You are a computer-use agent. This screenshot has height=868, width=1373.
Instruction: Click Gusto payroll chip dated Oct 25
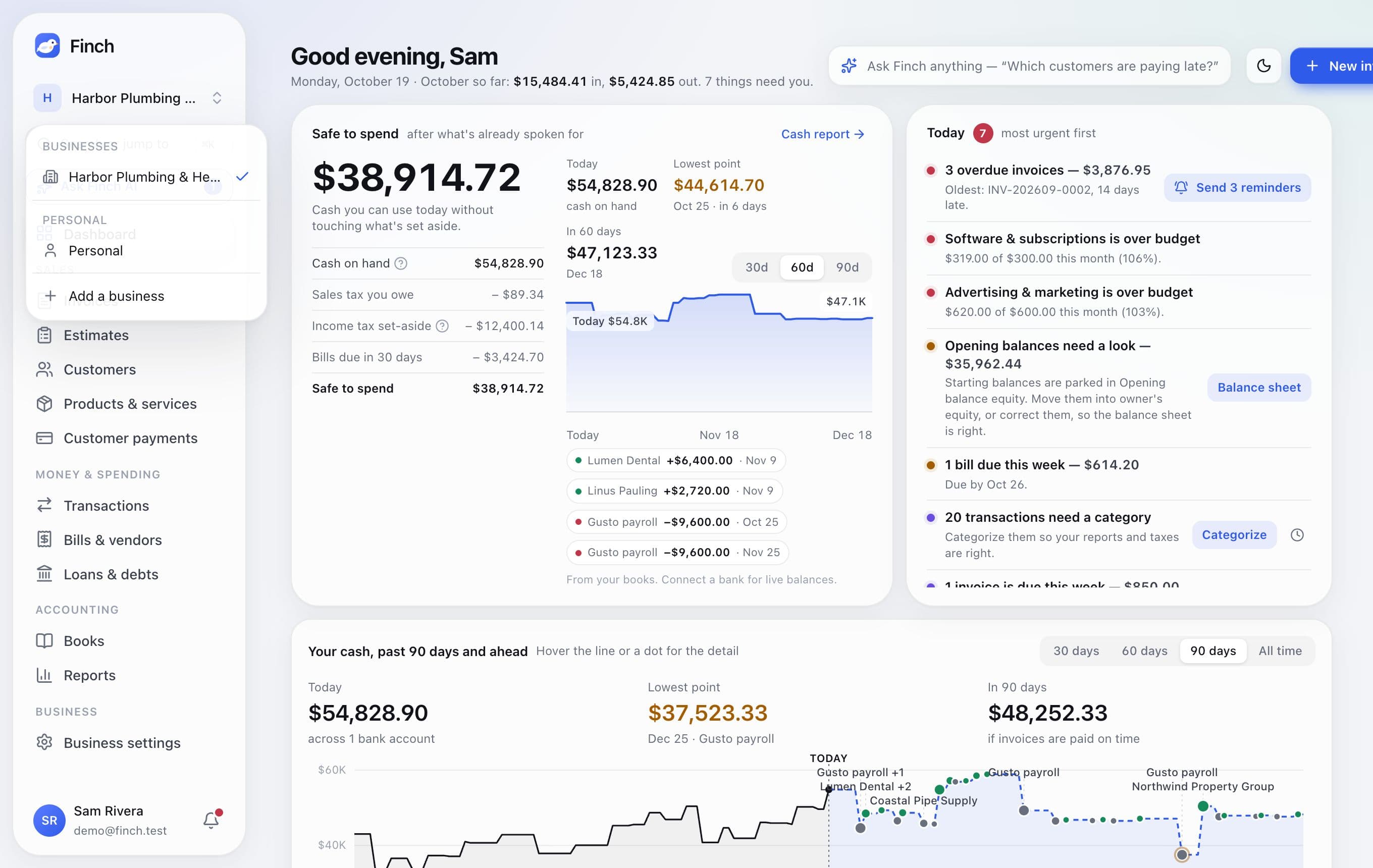coord(677,522)
